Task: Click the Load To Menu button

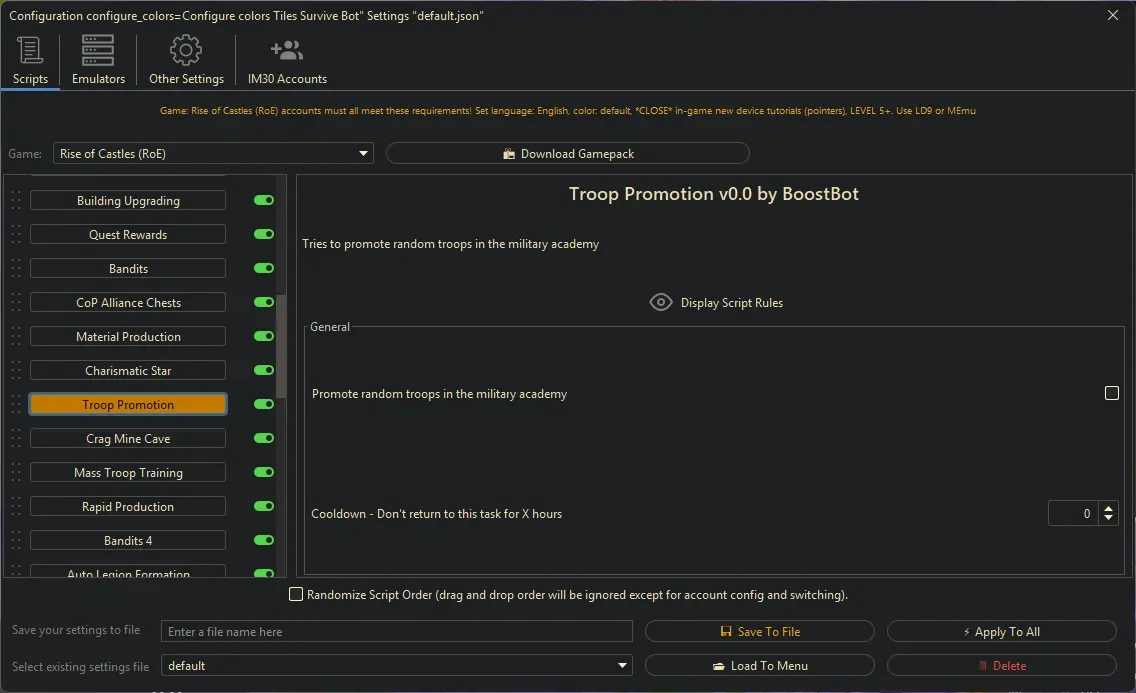Action: (x=759, y=665)
